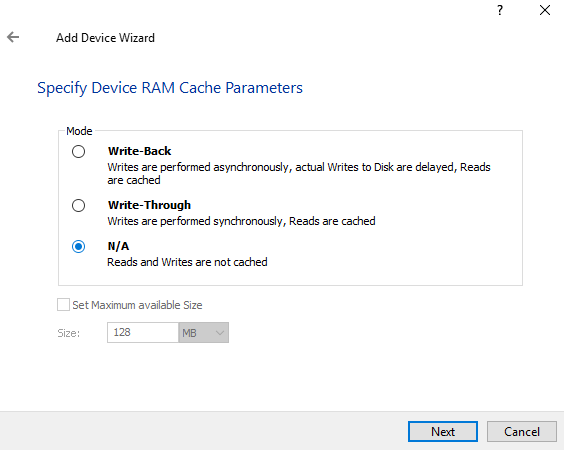
Task: Enable the Set Maximum available Size checkbox
Action: coord(63,305)
